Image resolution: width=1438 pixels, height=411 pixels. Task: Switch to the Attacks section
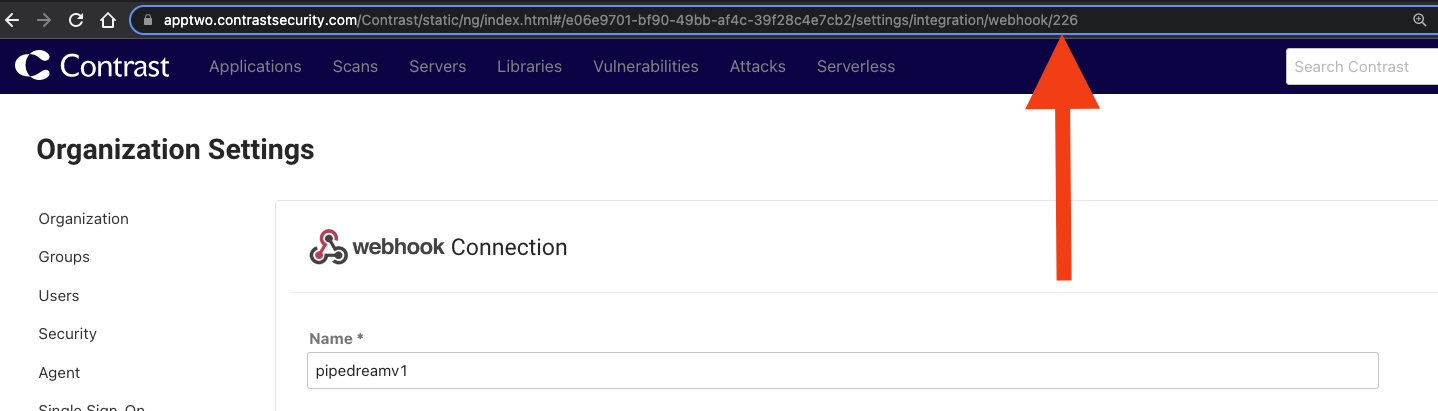(x=757, y=66)
